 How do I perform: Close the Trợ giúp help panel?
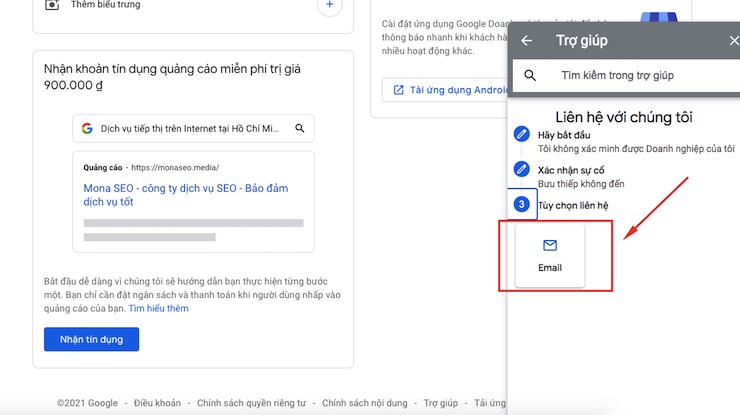tap(734, 41)
